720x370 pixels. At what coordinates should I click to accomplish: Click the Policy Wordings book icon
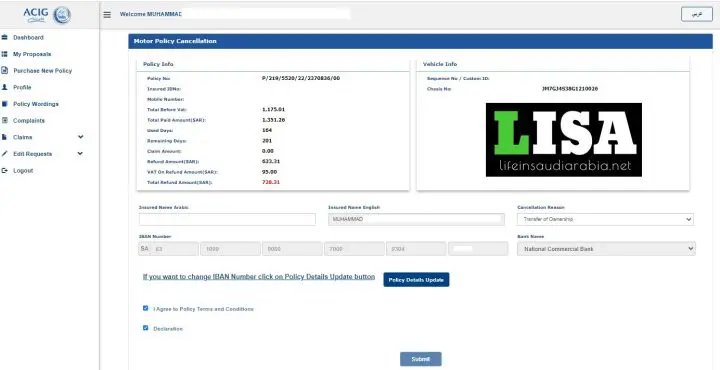[5, 104]
